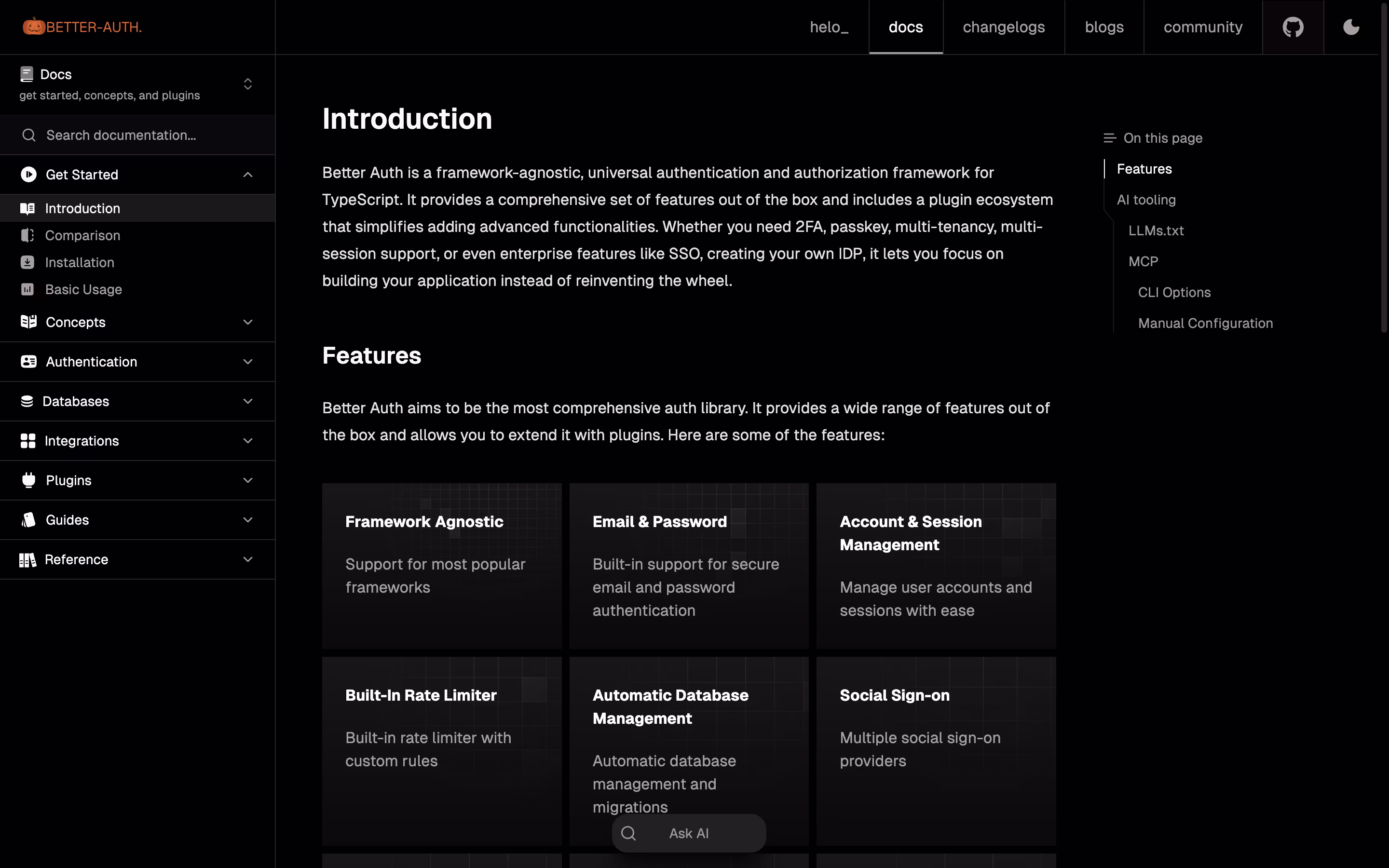Click the Ask AI button
Image resolution: width=1389 pixels, height=868 pixels.
[688, 833]
